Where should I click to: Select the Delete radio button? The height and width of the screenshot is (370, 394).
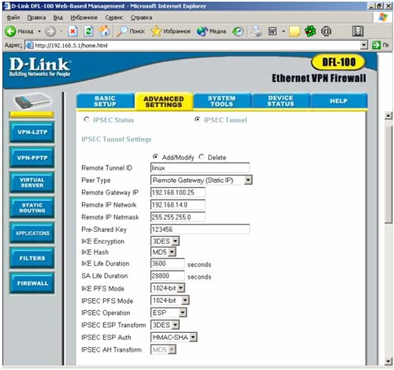[201, 157]
